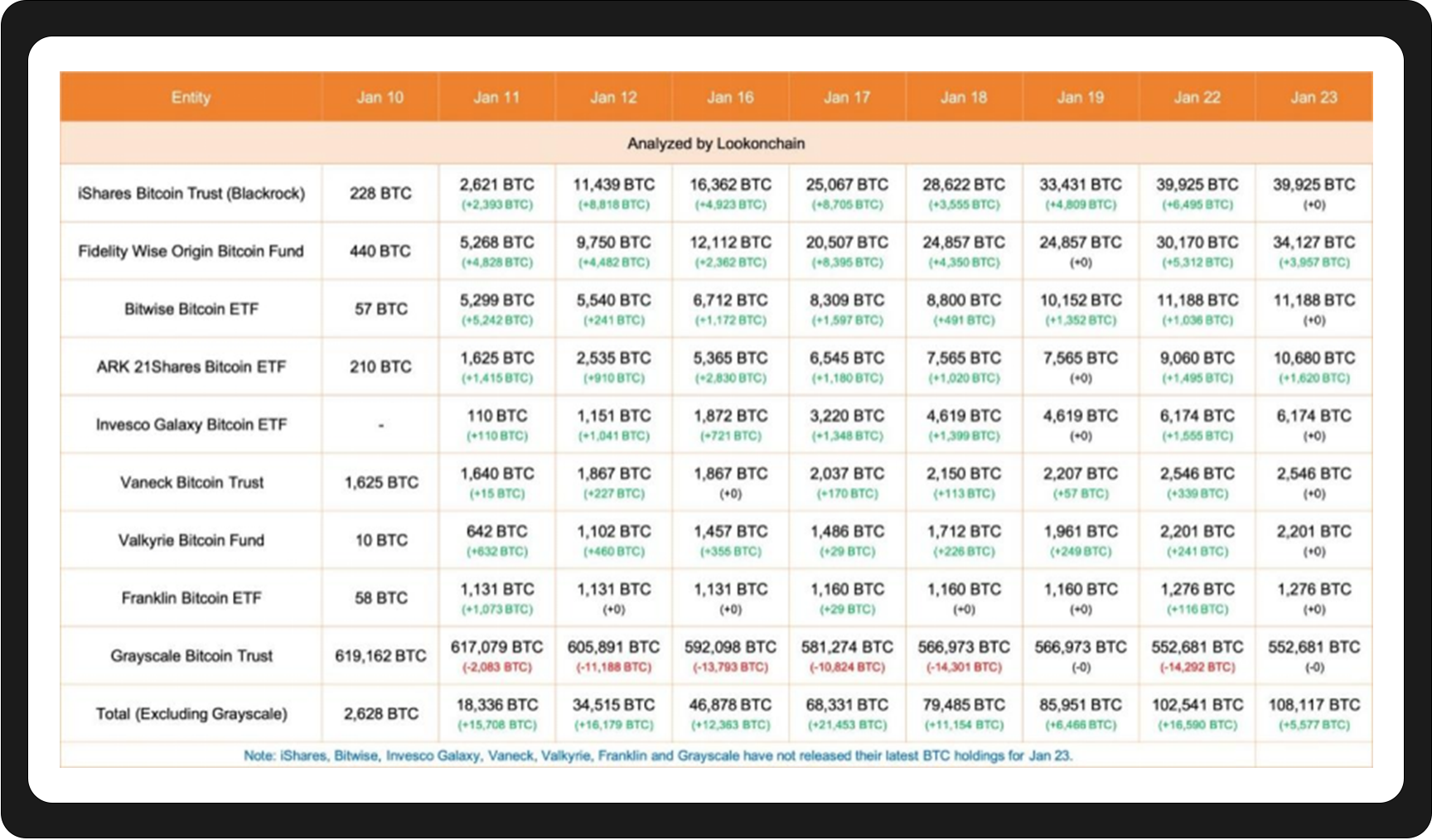This screenshot has width=1432, height=840.
Task: Select the "28,622 BTC" value on Jan 18
Action: pos(964,185)
